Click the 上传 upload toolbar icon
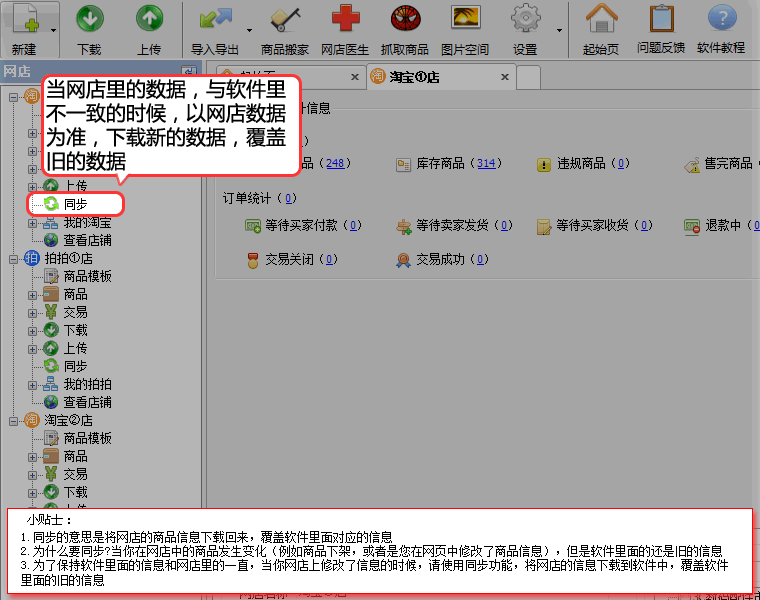 [149, 19]
